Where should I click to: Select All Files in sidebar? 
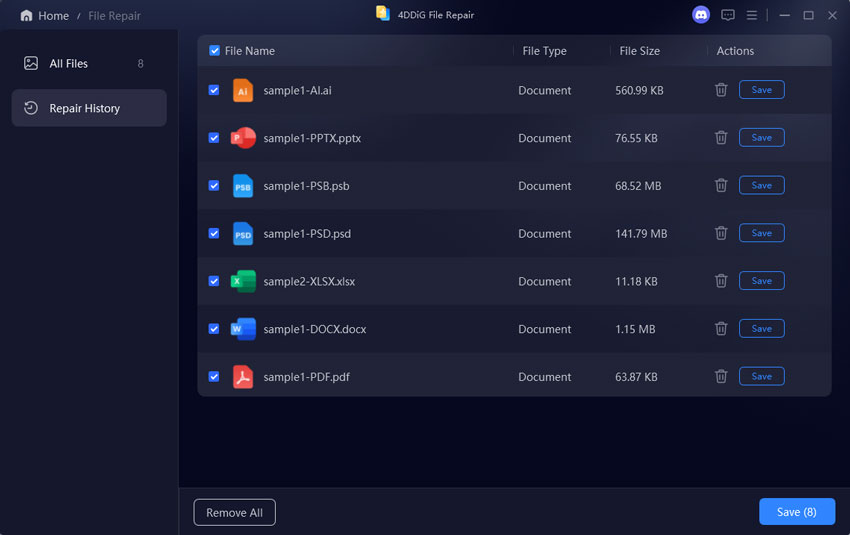pos(89,63)
